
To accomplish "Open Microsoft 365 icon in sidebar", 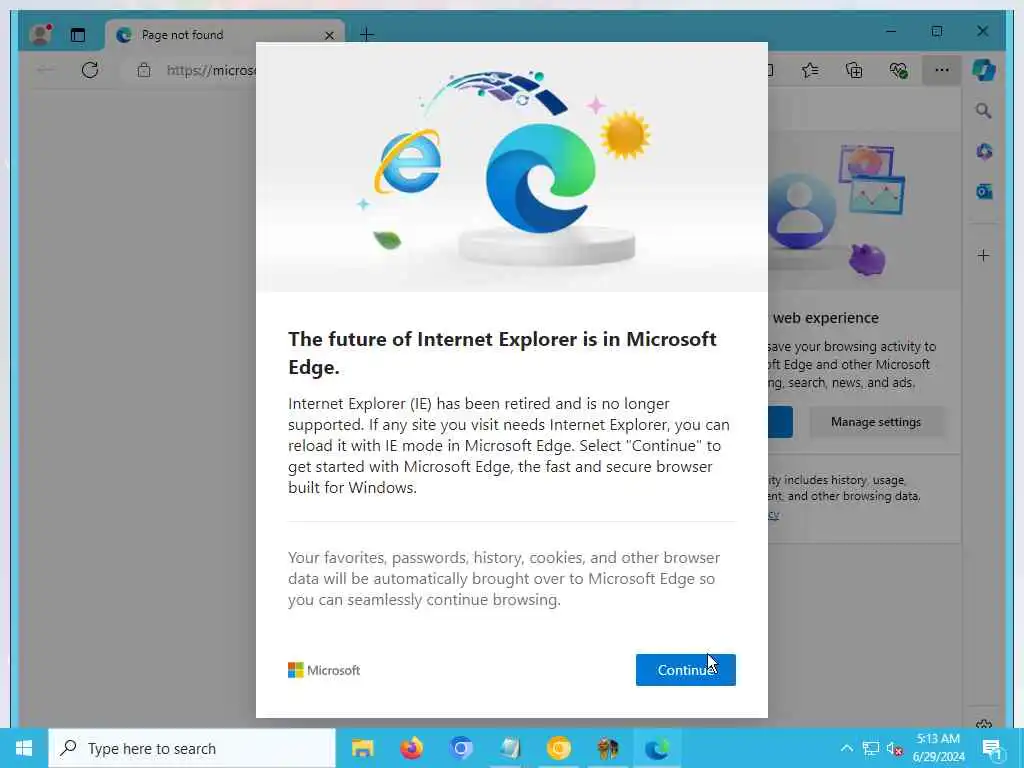I will pos(984,152).
